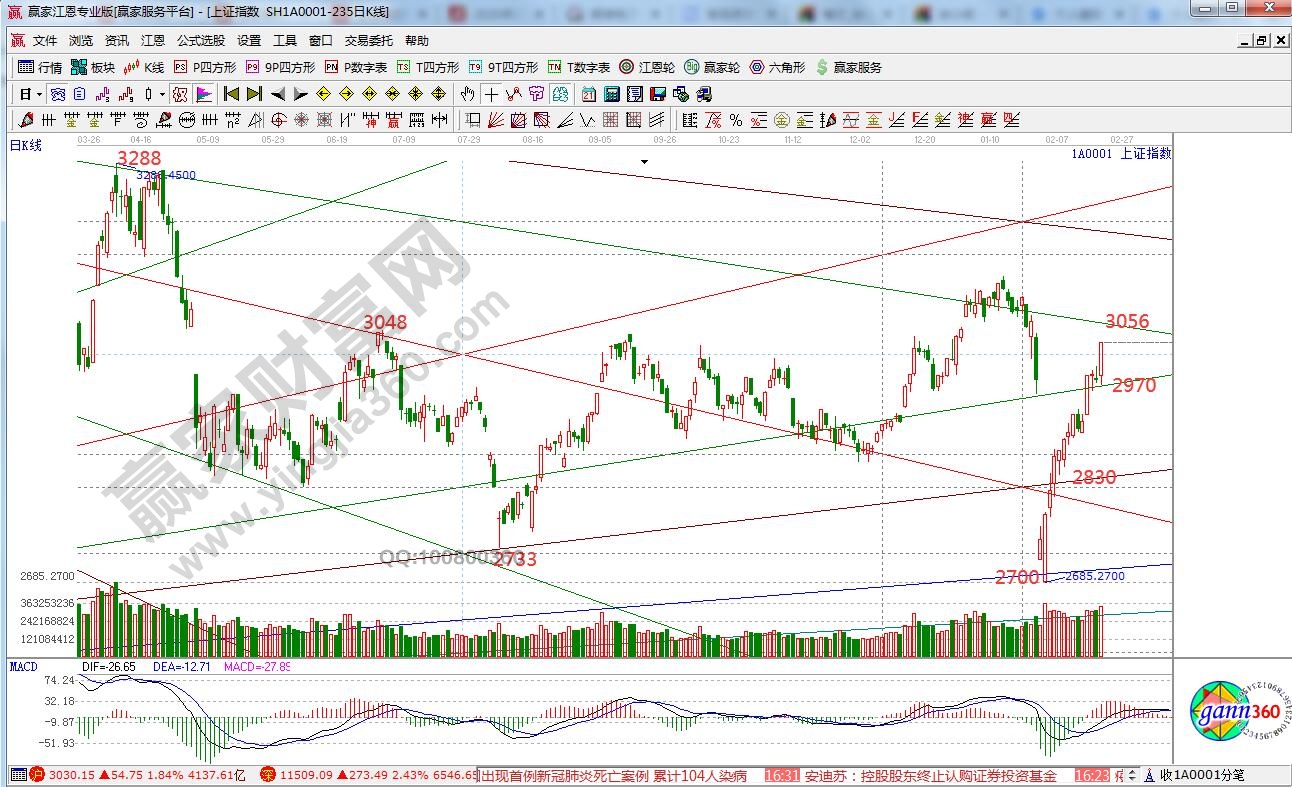
Task: Click the 赢家服务 button
Action: pos(849,67)
